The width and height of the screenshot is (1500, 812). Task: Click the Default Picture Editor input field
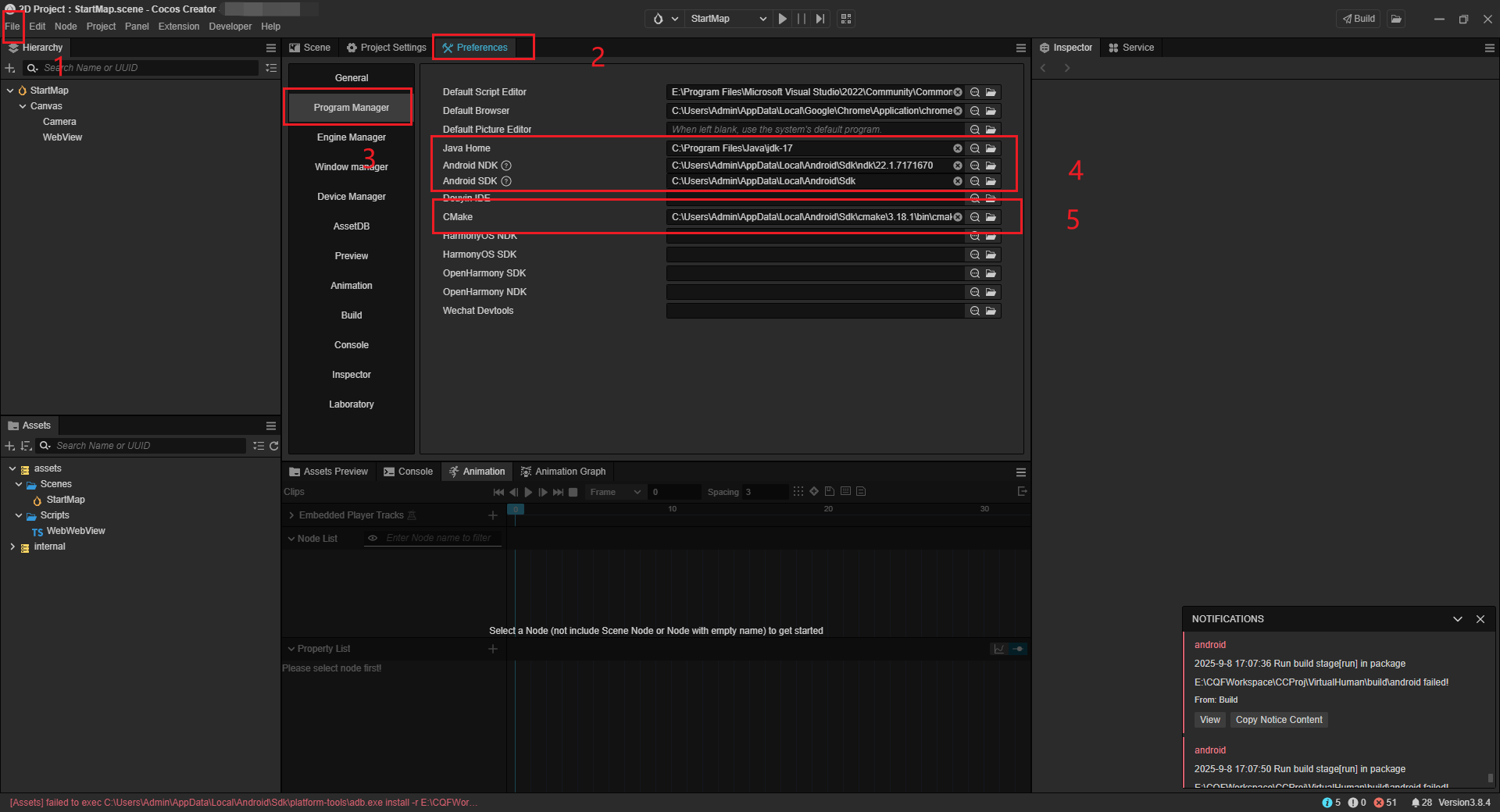[x=816, y=130]
